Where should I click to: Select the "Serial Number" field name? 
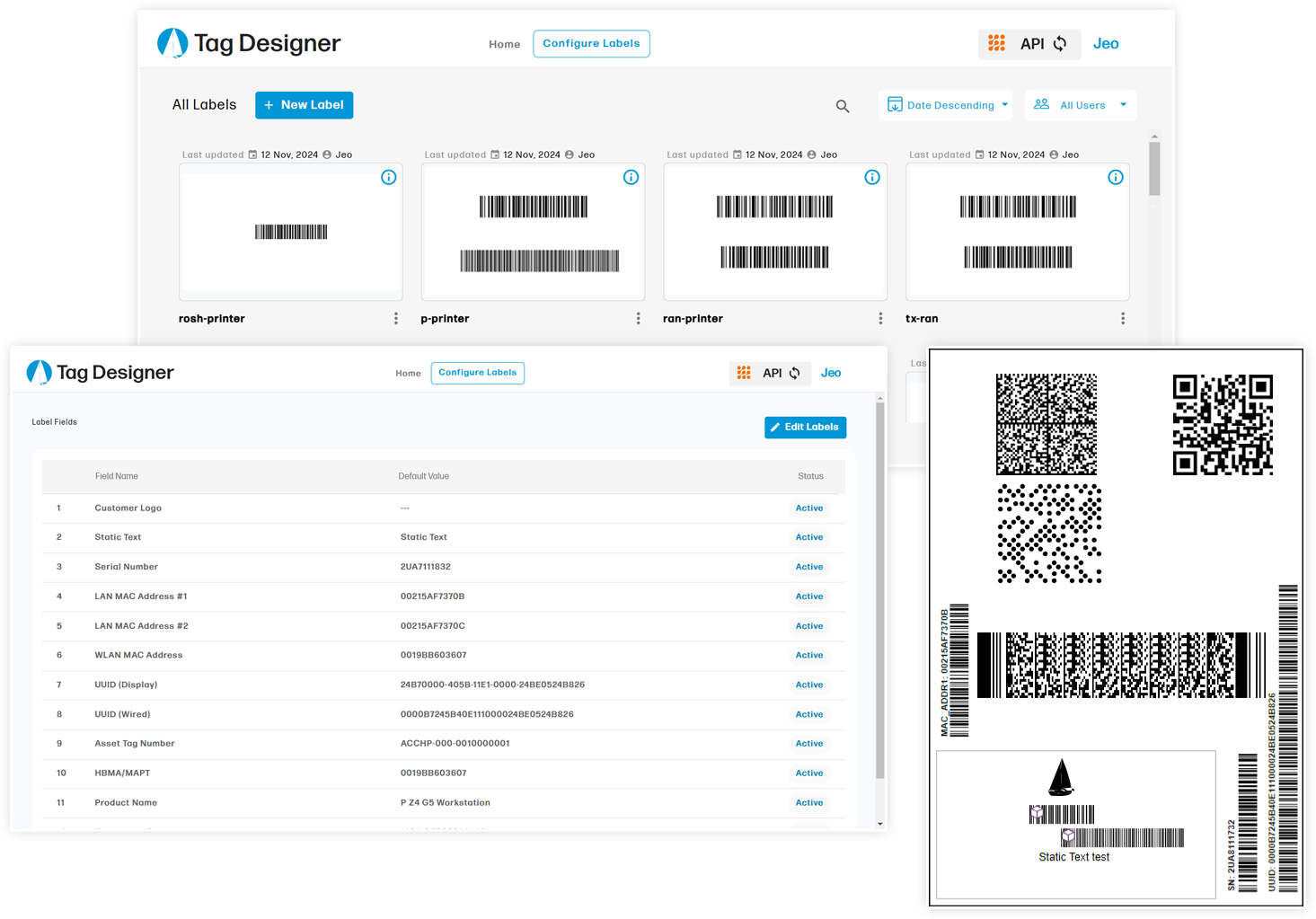point(127,567)
